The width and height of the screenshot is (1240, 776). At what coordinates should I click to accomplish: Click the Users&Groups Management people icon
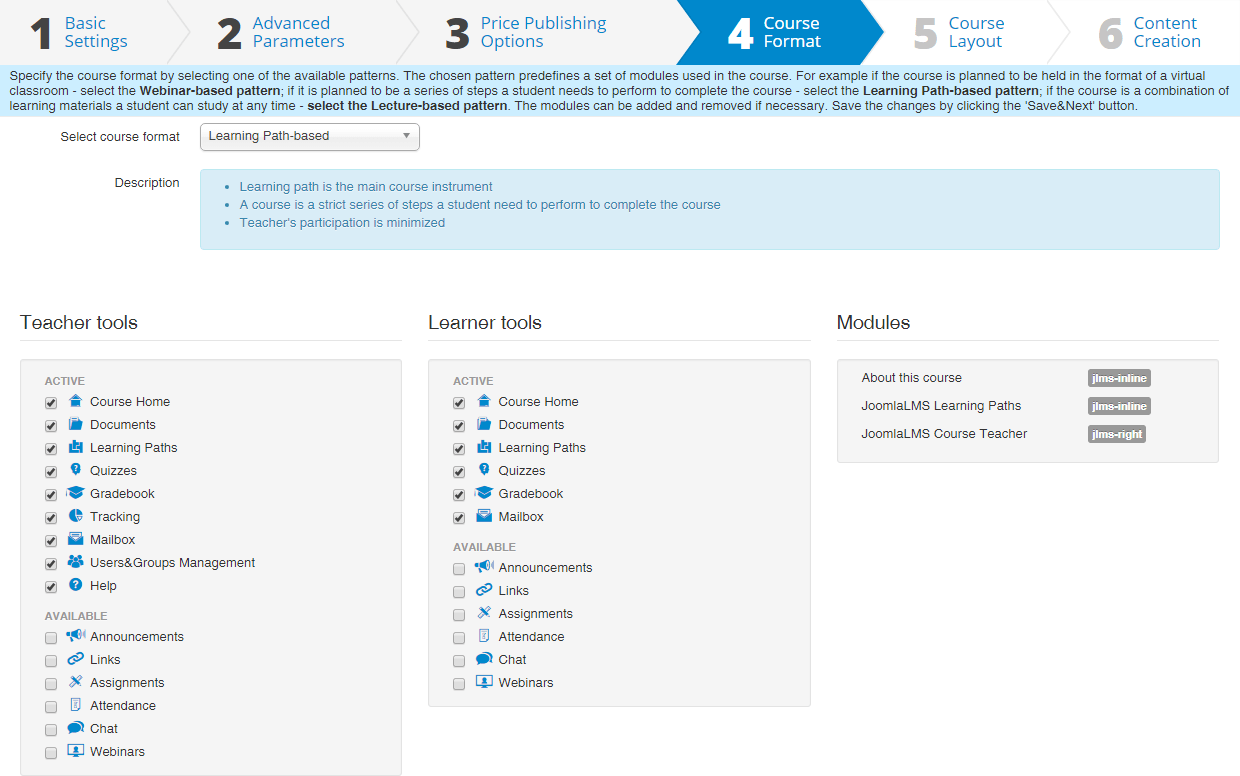point(76,562)
